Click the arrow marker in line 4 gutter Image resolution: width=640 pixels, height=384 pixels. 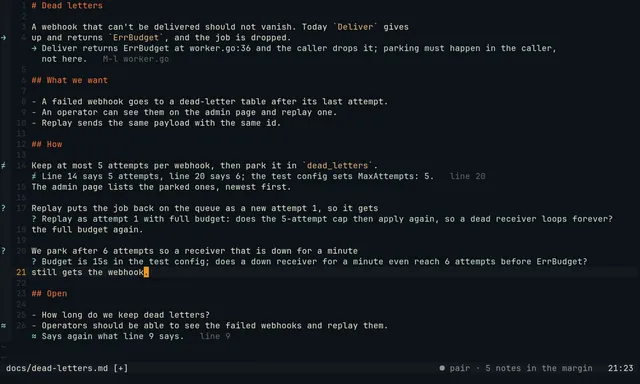[x=3, y=38]
